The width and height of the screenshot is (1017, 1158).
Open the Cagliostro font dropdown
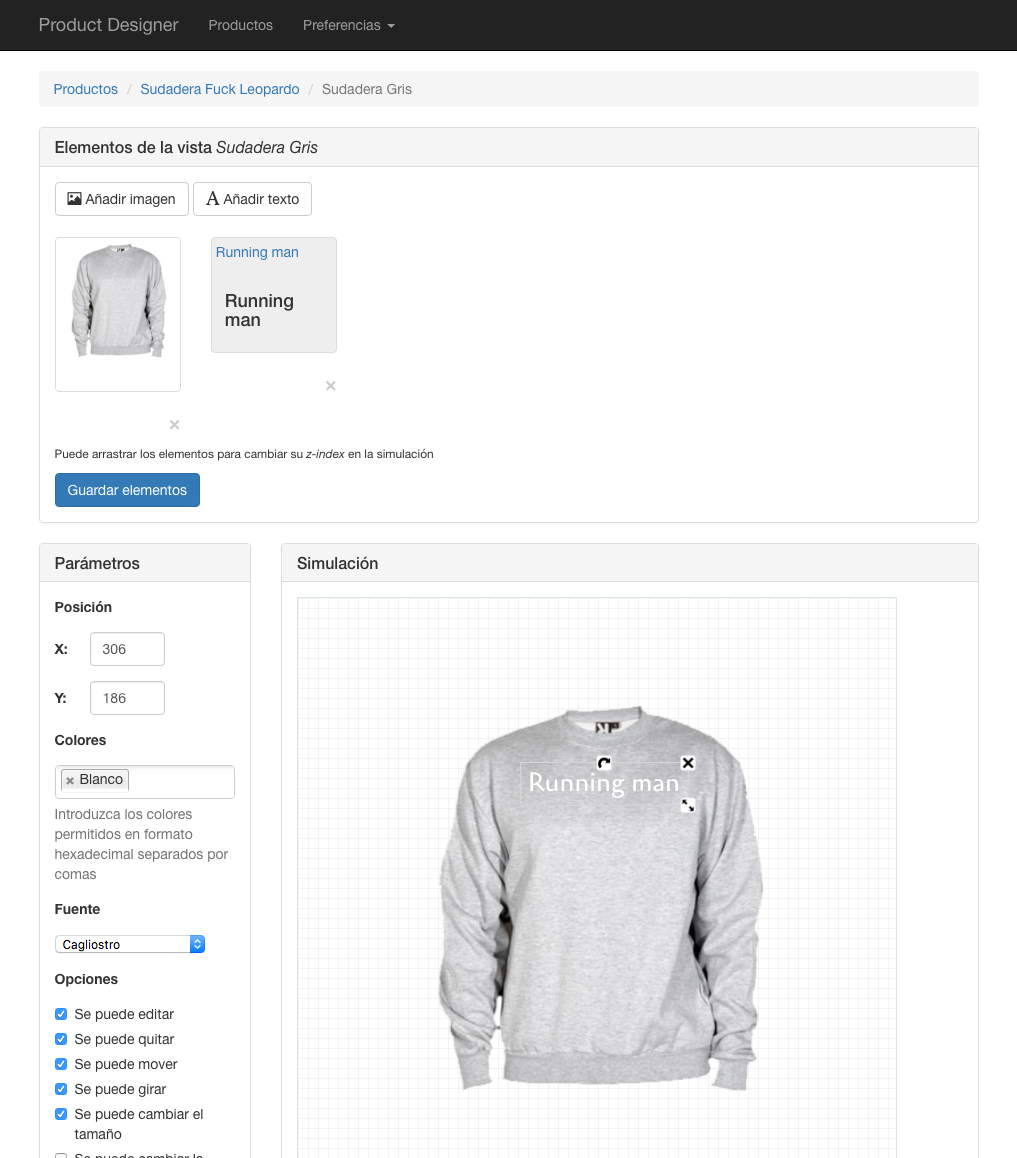click(x=130, y=945)
